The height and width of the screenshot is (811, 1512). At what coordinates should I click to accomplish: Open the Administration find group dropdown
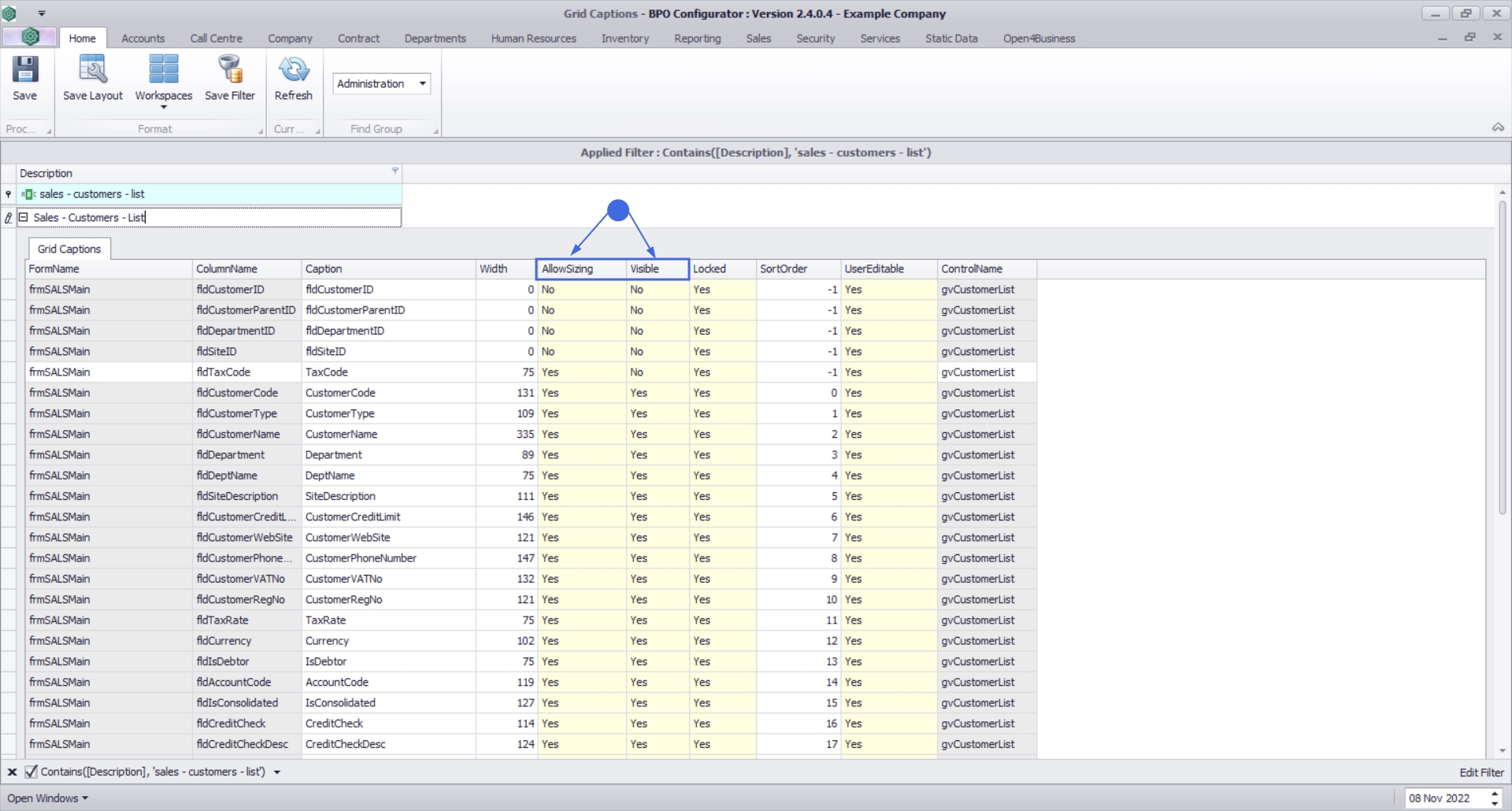pos(423,83)
